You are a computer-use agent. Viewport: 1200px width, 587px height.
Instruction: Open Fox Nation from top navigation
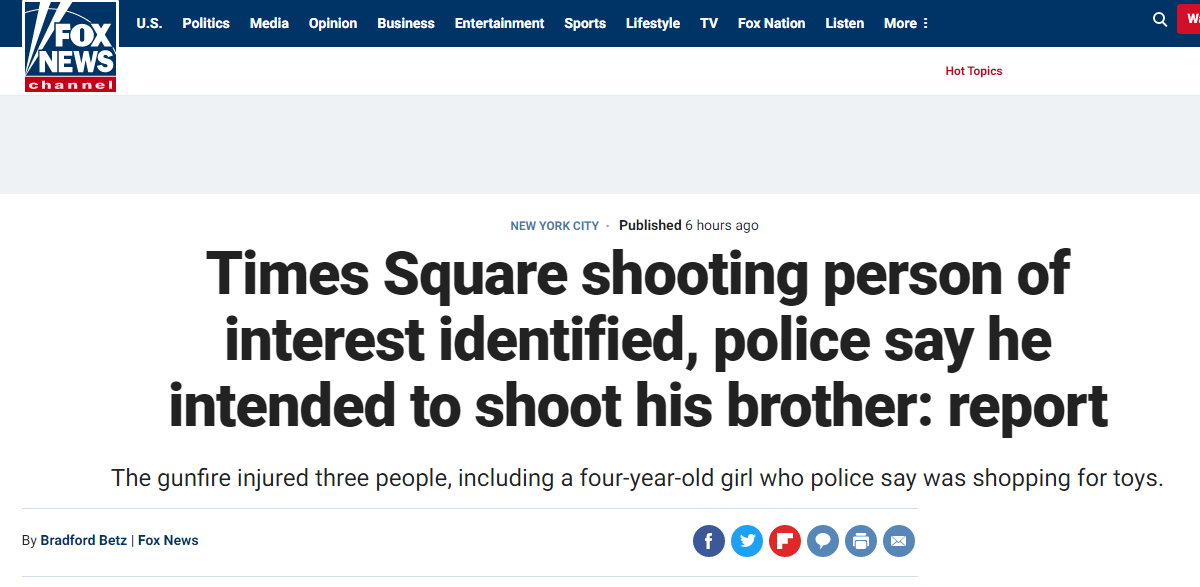pos(771,23)
